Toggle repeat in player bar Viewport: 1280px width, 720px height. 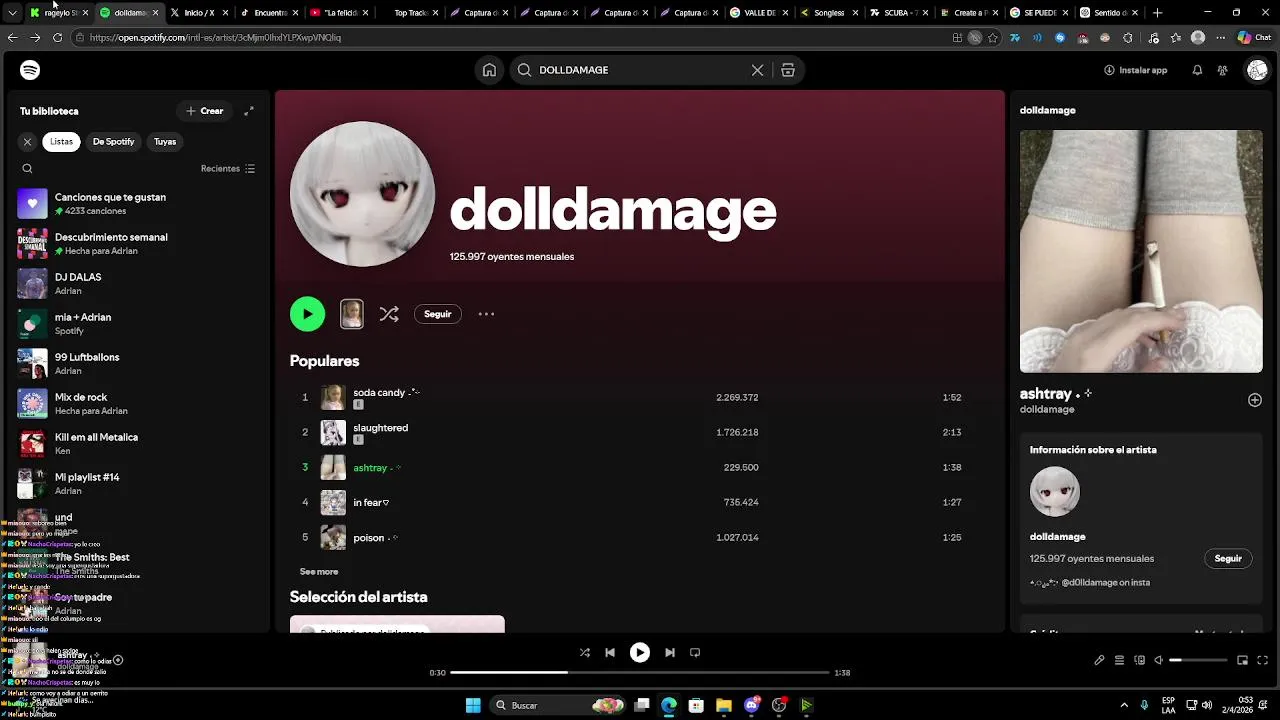point(695,652)
